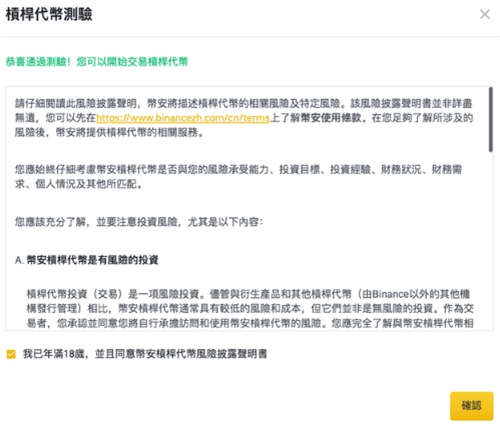500x425 pixels.
Task: Click the paragraph starting 您應始終仔細考慮
Action: tap(238, 177)
